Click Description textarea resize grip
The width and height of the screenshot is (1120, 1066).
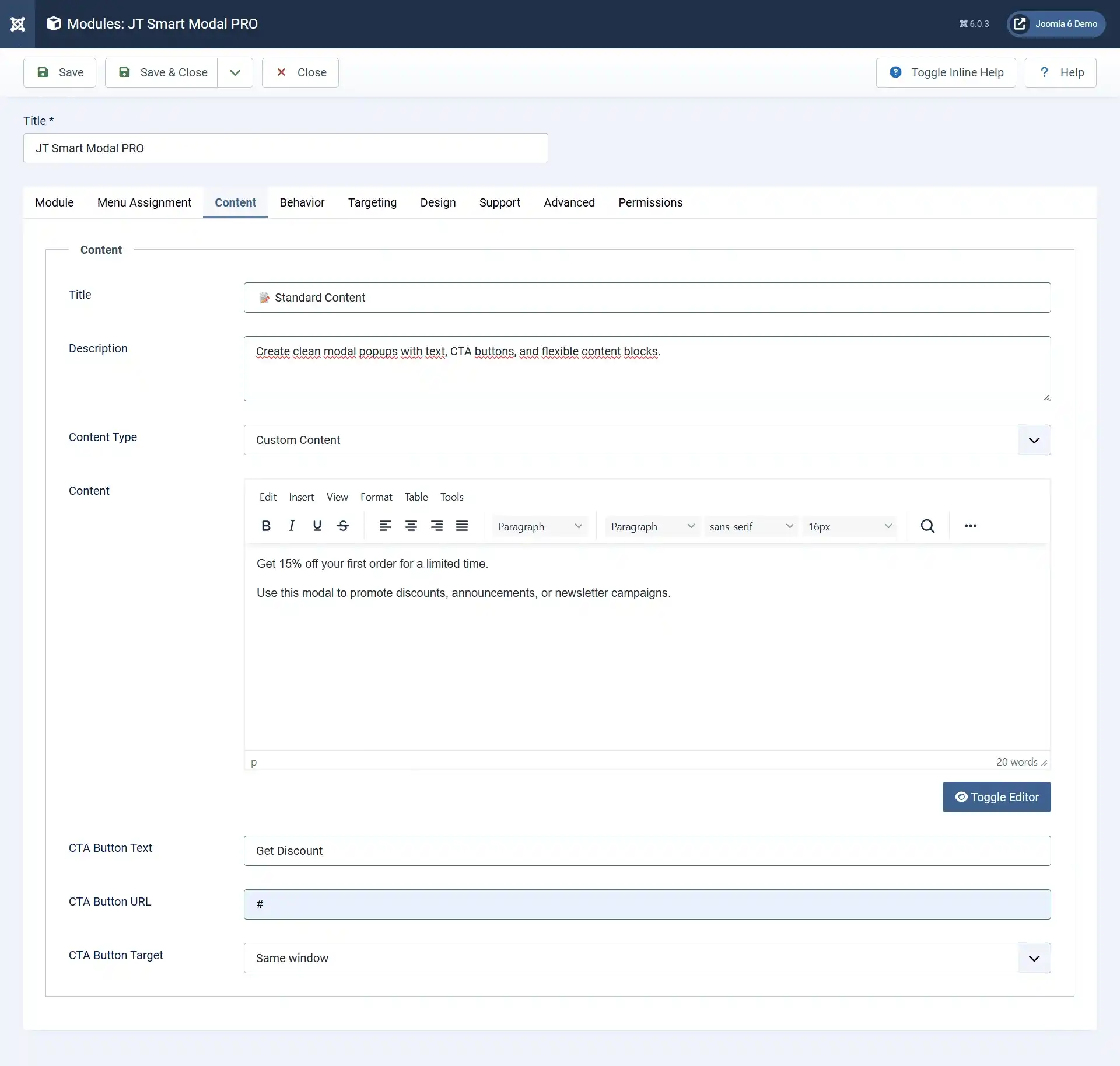[1046, 397]
